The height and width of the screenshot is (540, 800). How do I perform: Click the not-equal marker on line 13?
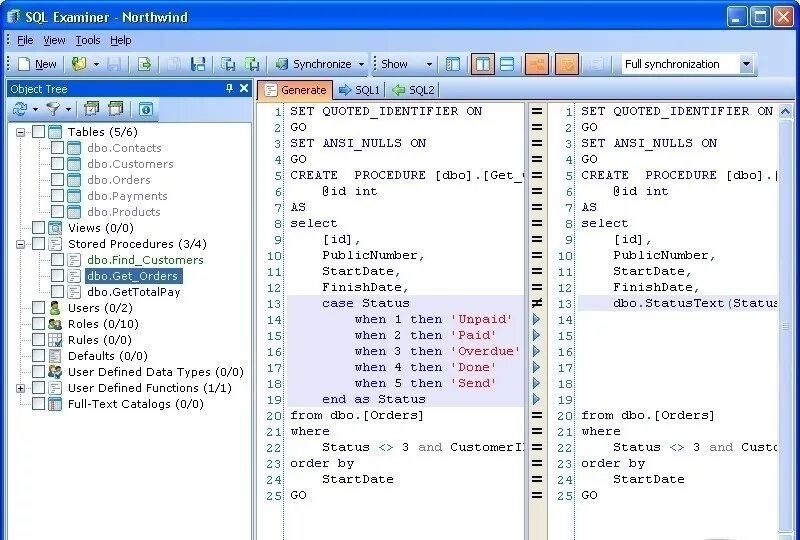coord(536,303)
